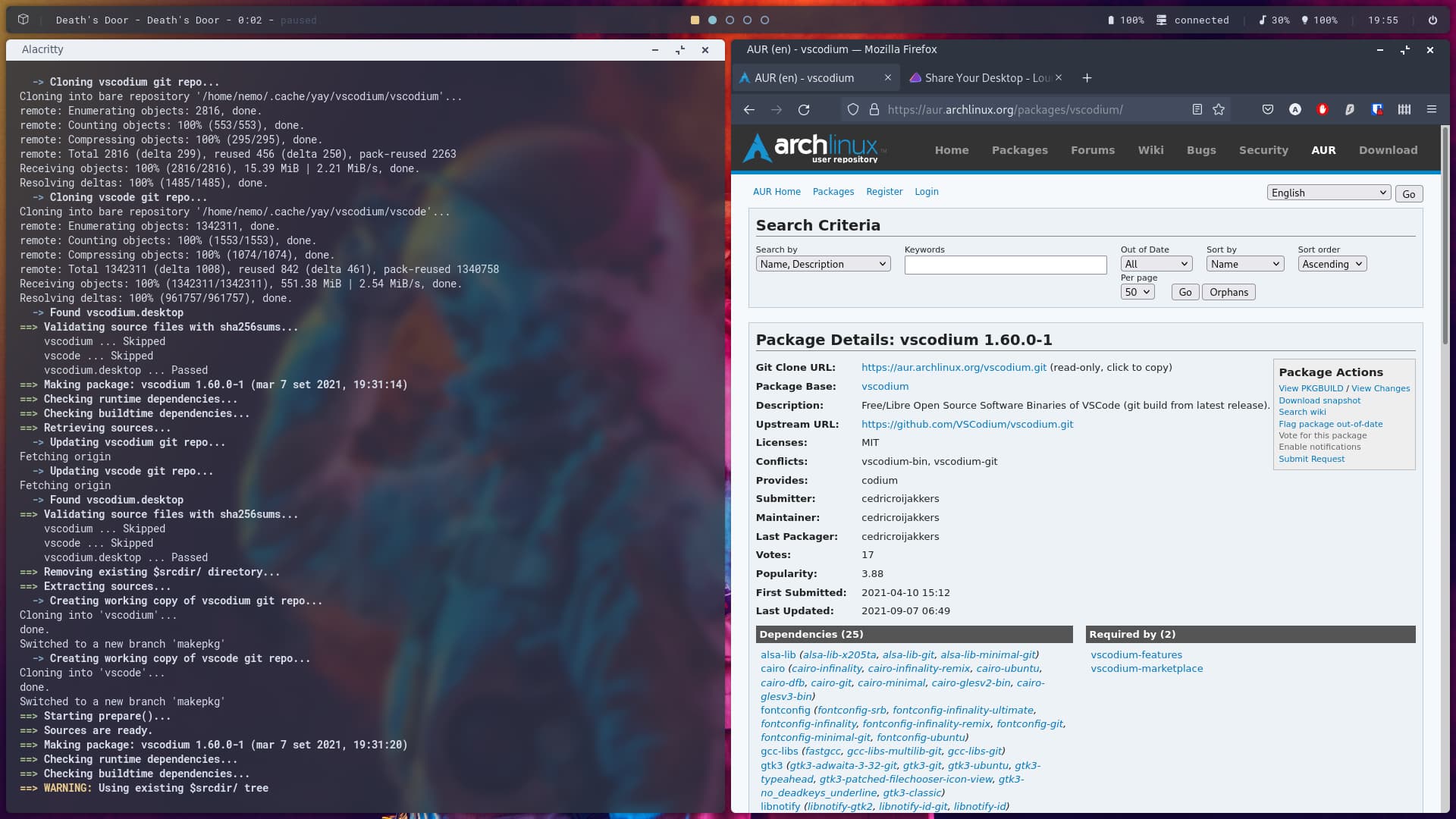Open Download in Arch navigation bar
The width and height of the screenshot is (1456, 819).
[x=1388, y=150]
